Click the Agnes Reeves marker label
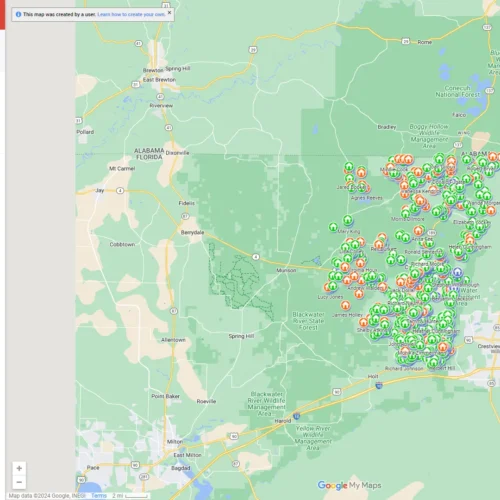The image size is (500, 500). (x=367, y=198)
